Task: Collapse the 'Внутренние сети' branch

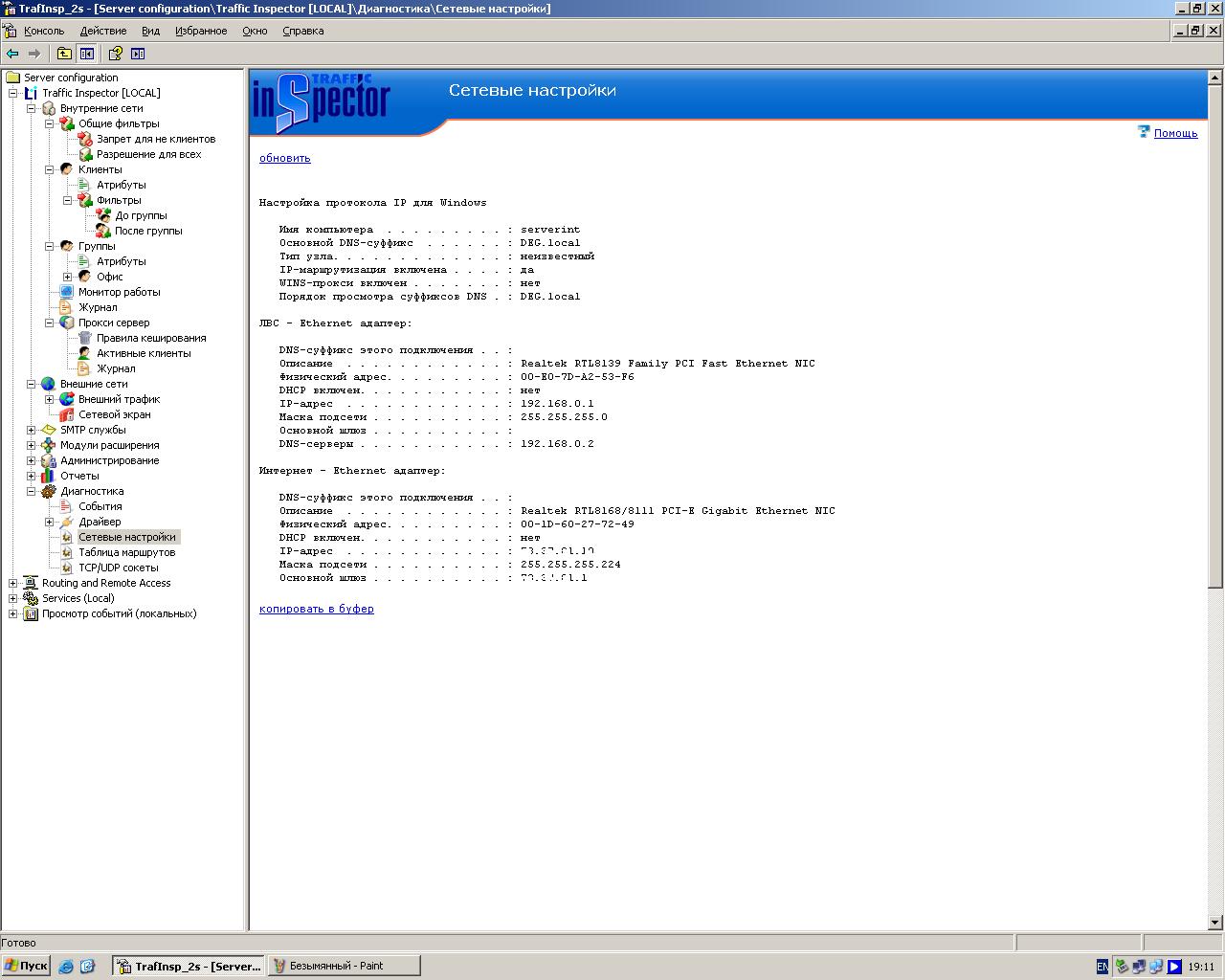Action: (32, 108)
